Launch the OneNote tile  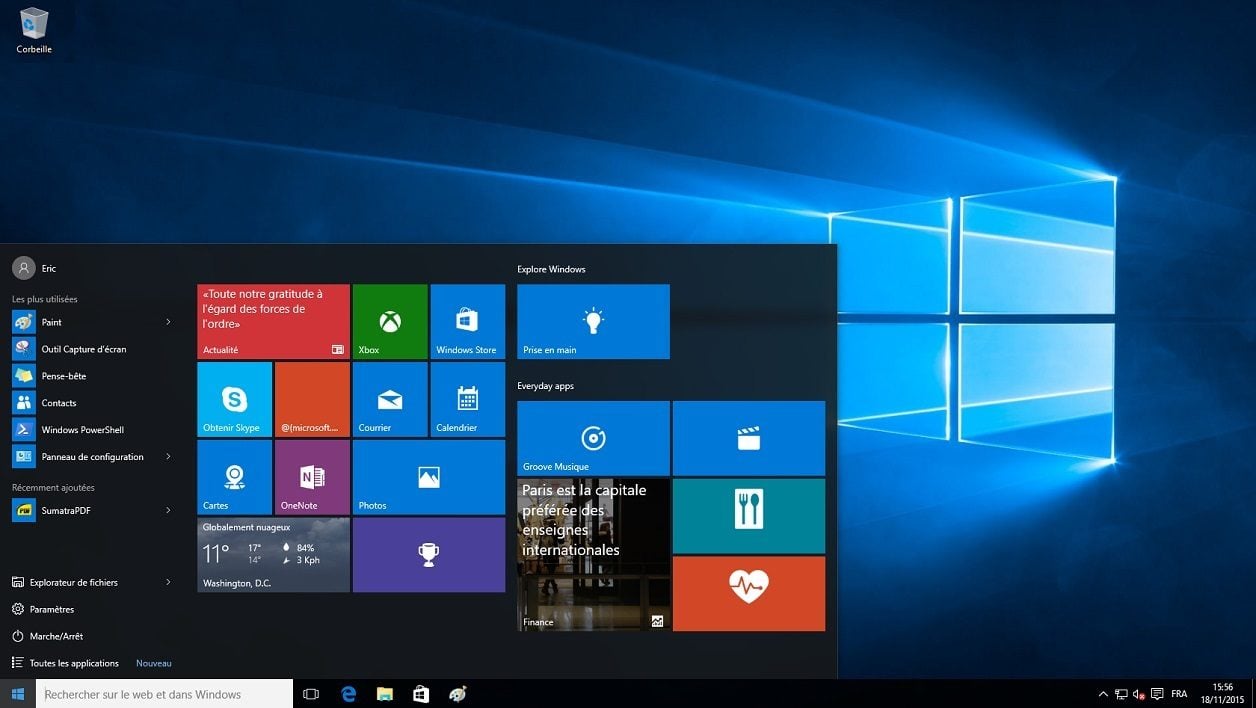(x=312, y=477)
